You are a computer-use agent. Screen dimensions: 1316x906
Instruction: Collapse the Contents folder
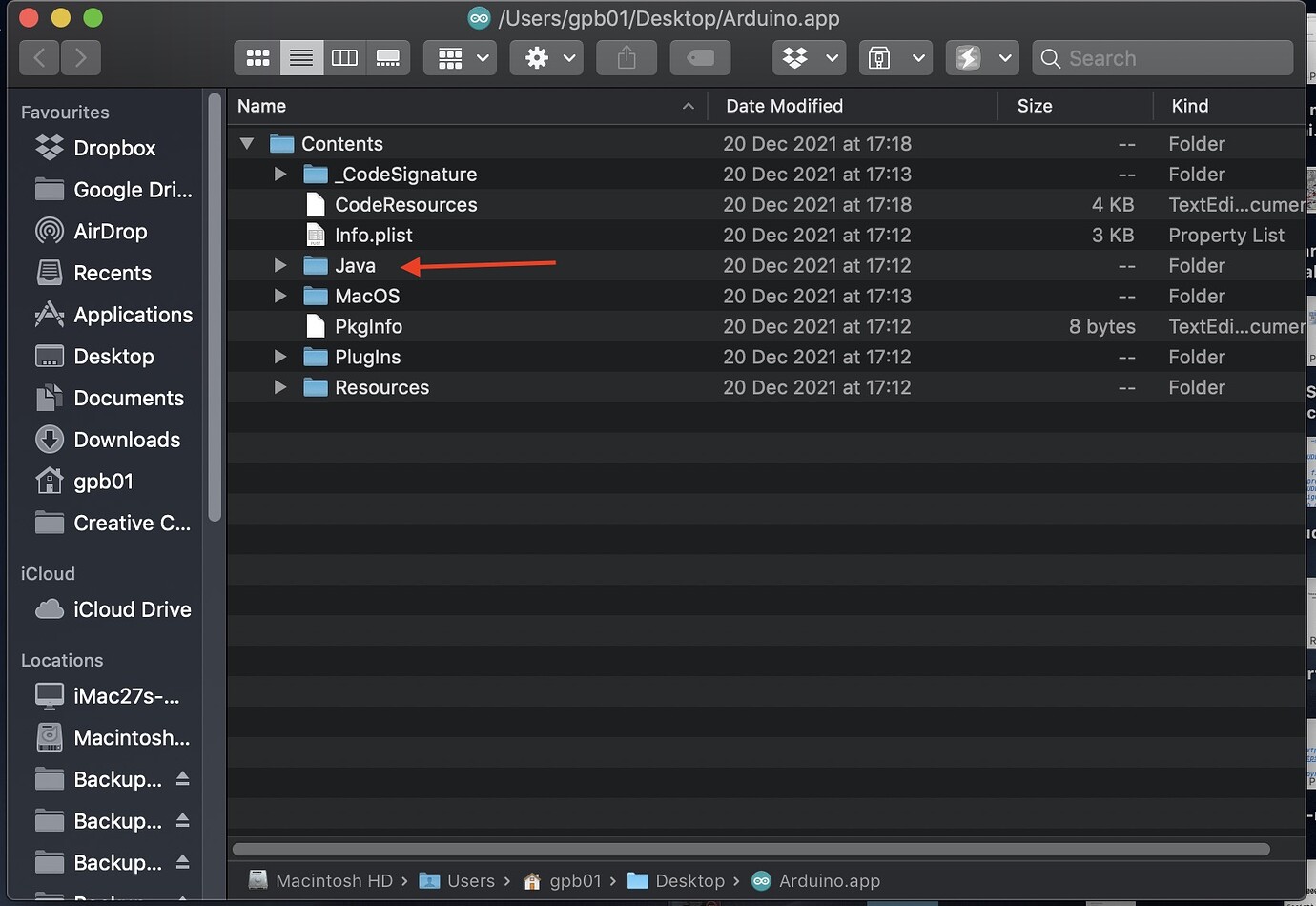click(247, 143)
